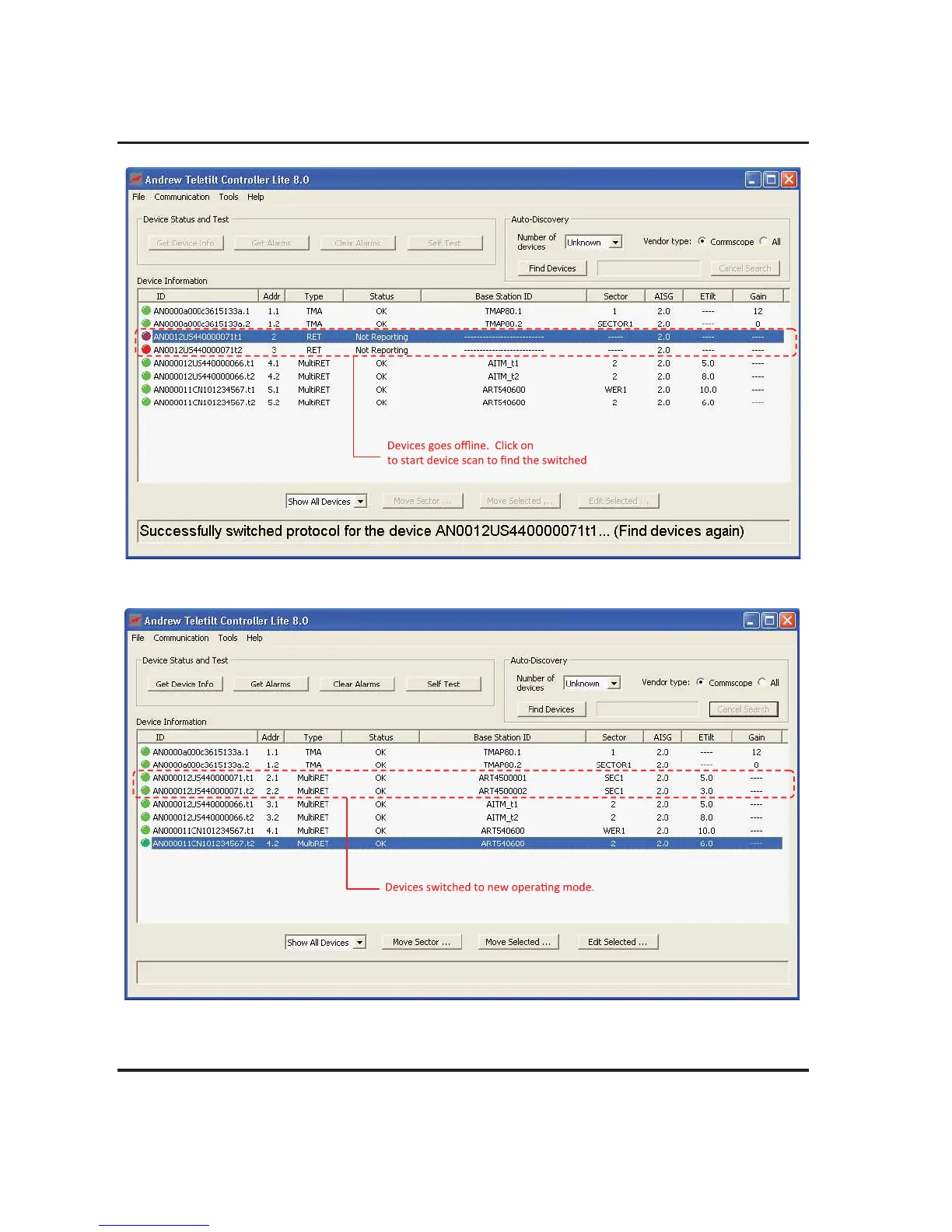Open Communication menu in lower window
This screenshot has height=1232, width=952.
(x=181, y=638)
